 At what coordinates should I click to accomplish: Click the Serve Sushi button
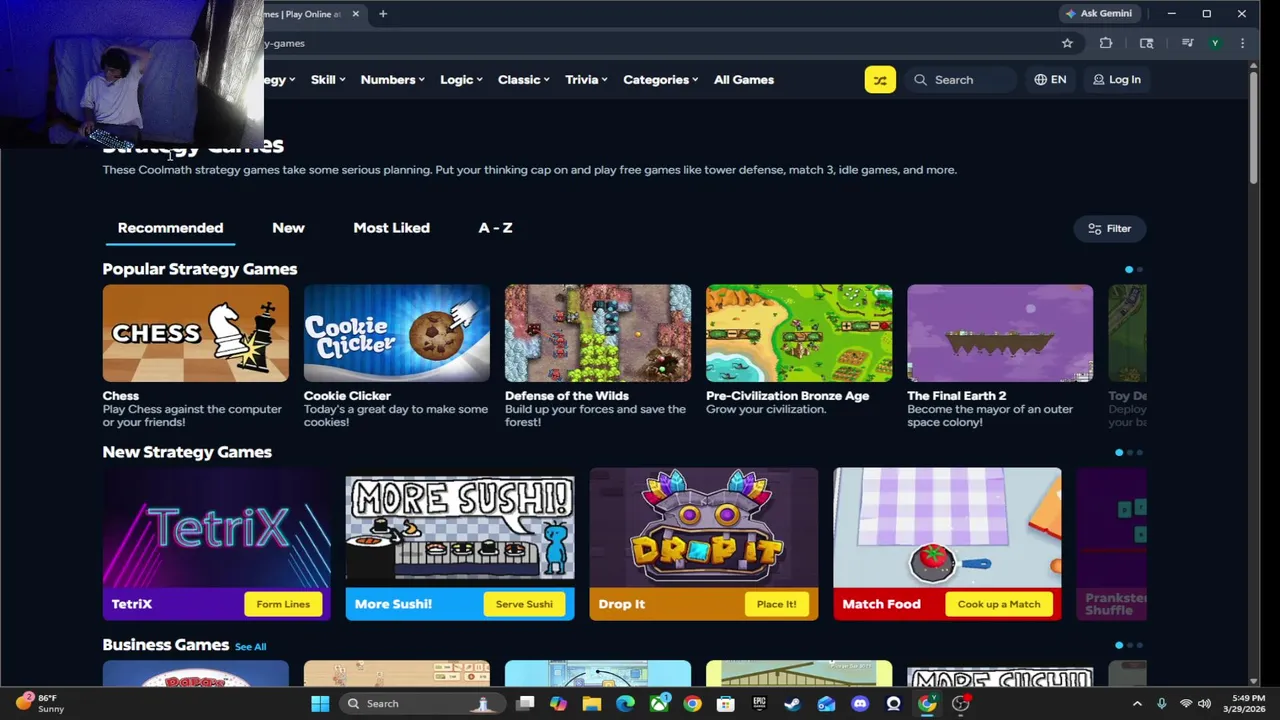[x=524, y=604]
